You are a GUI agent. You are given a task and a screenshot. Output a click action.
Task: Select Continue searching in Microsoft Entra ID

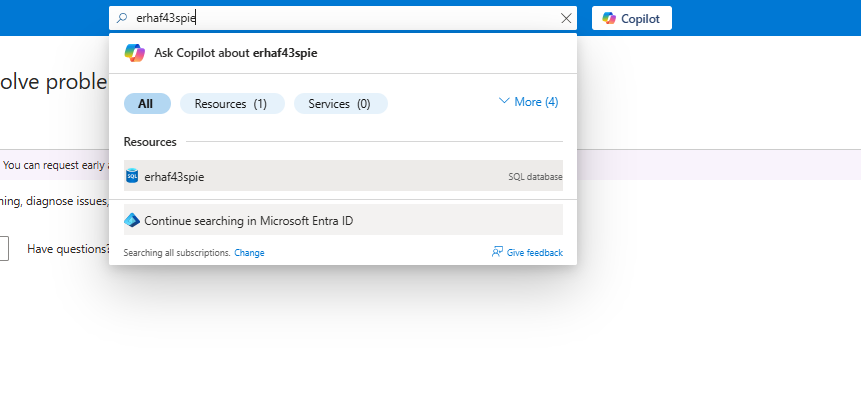point(248,220)
